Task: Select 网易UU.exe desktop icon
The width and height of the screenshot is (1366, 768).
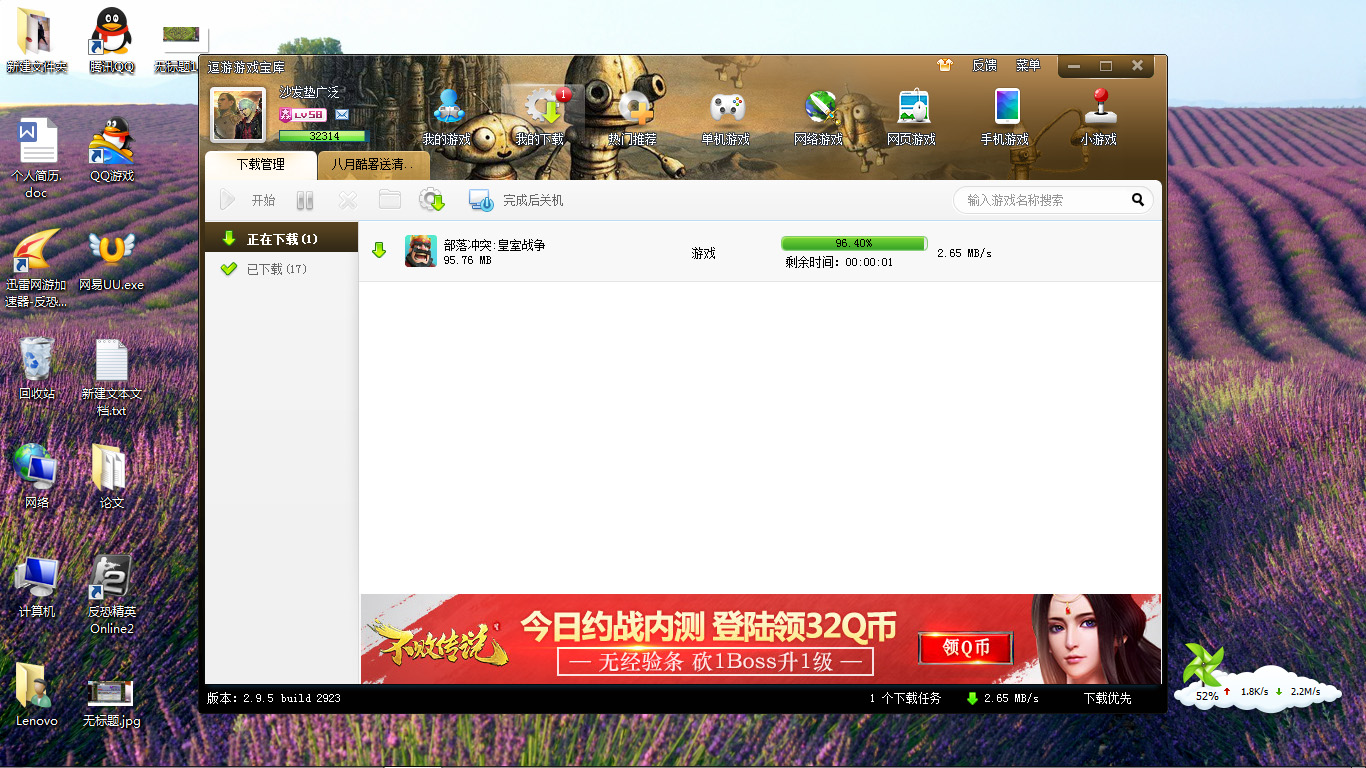Action: [x=111, y=261]
